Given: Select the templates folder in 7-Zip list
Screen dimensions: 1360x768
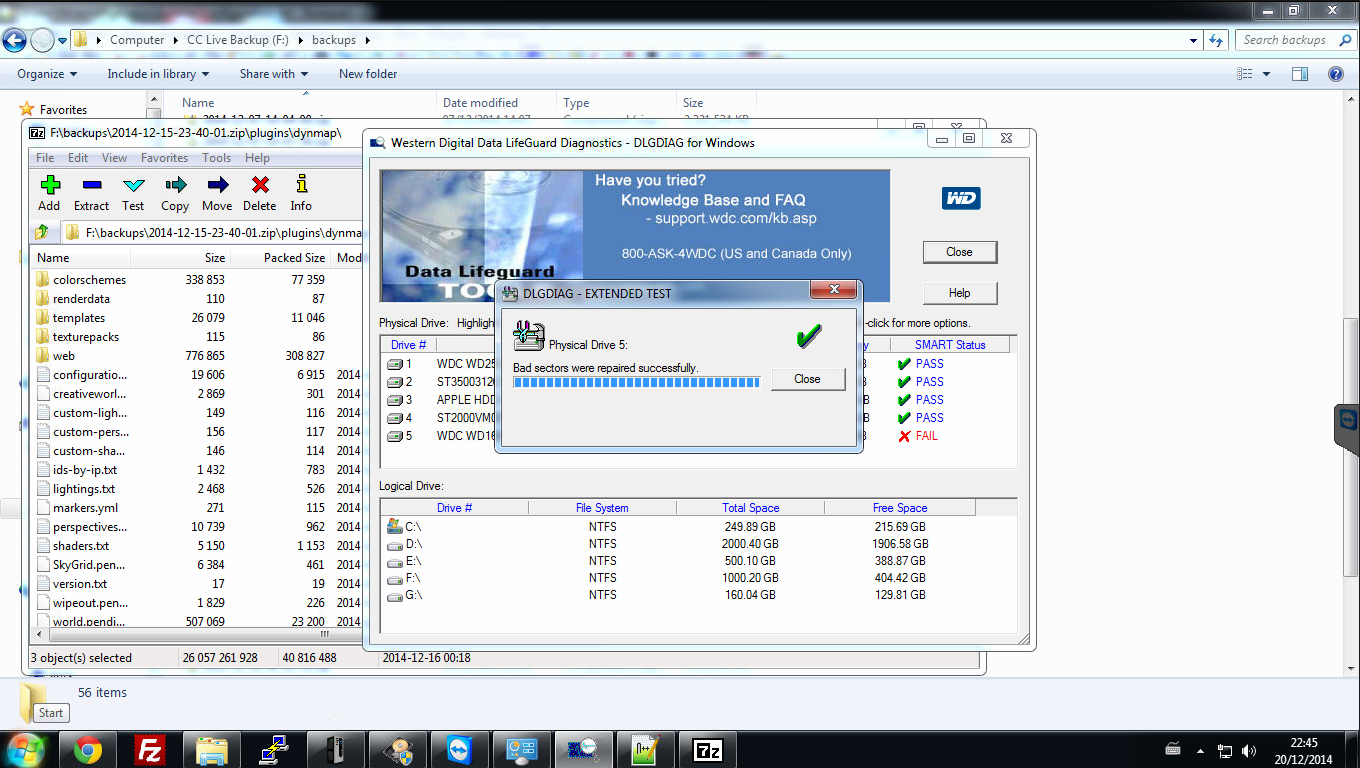Looking at the screenshot, I should tap(79, 318).
